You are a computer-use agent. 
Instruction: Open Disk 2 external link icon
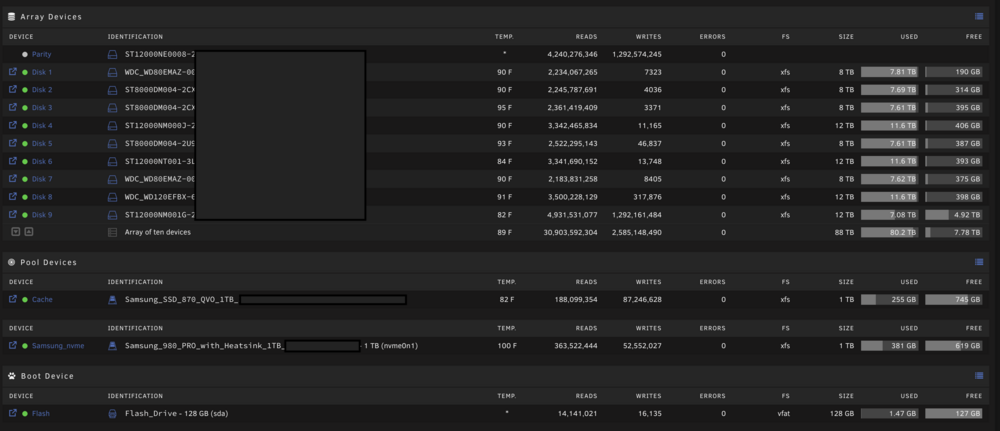pyautogui.click(x=13, y=90)
